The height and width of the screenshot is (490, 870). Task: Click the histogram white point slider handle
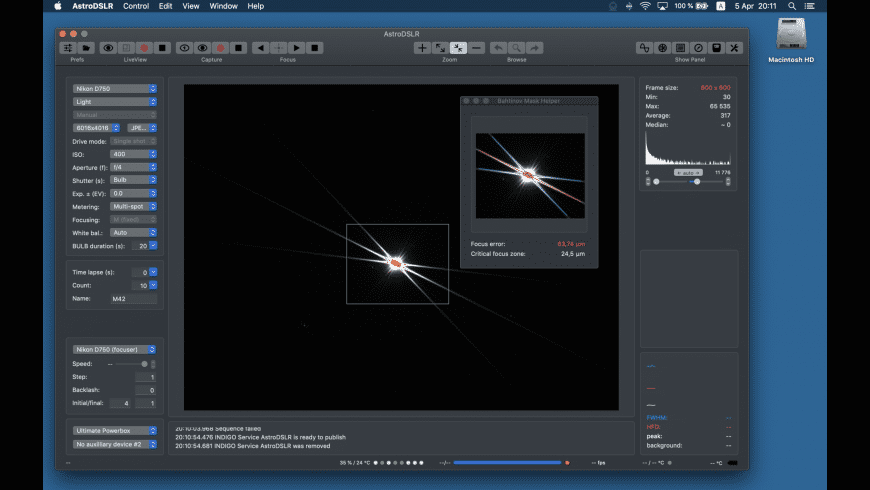tap(697, 181)
